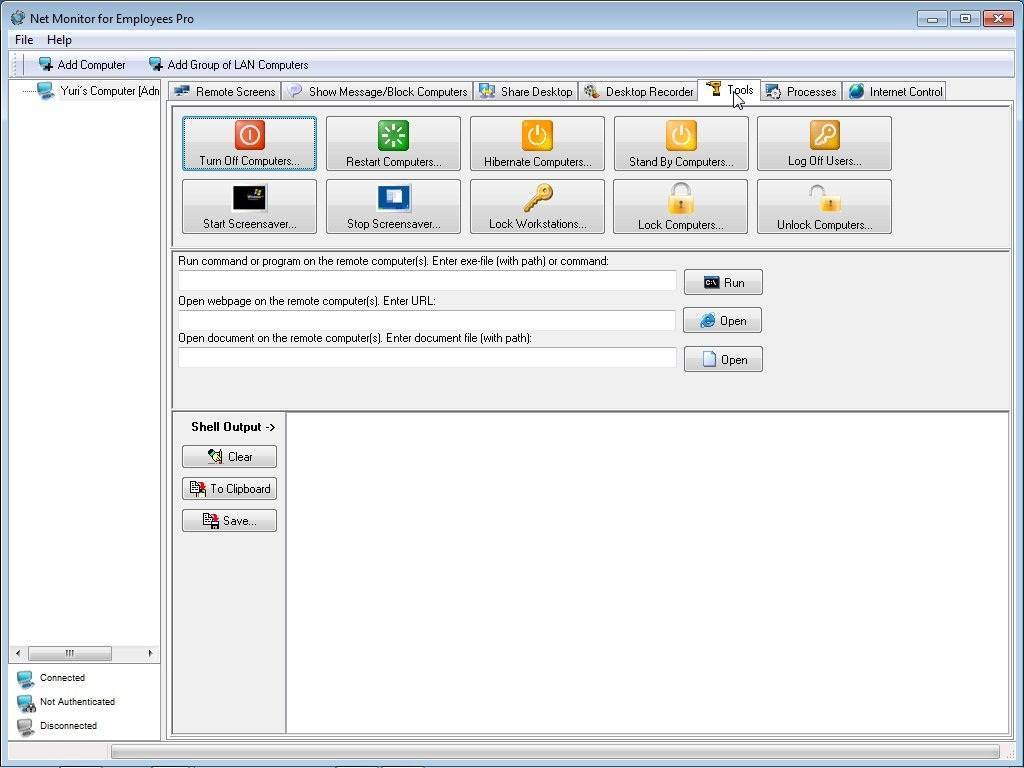Click Stop Screensaver button
The image size is (1024, 768).
point(393,206)
